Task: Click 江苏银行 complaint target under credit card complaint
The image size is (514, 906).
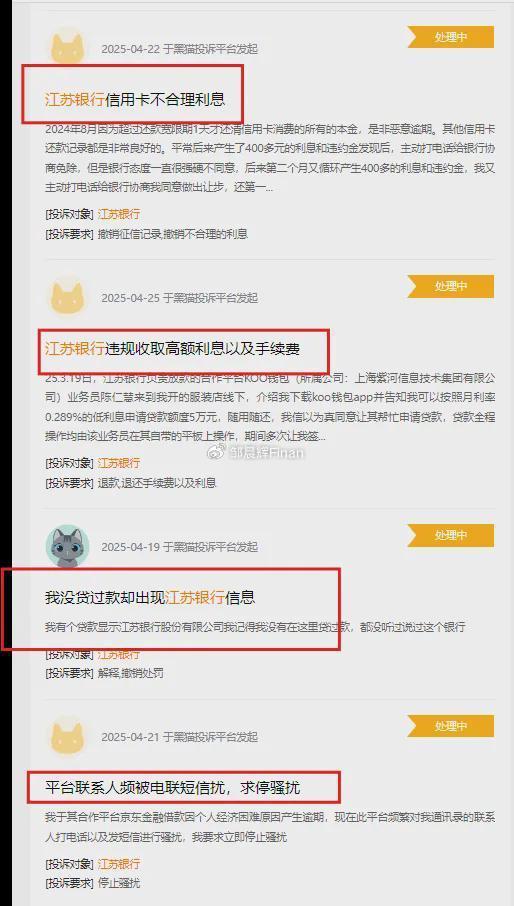Action: (118, 214)
